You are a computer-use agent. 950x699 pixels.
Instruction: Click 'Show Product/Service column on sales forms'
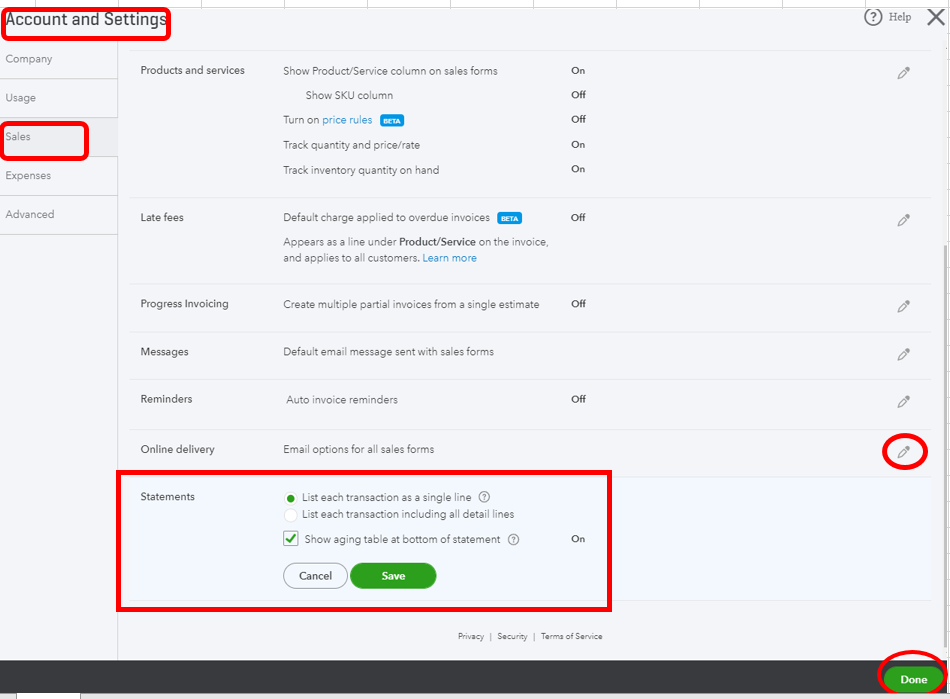point(390,71)
